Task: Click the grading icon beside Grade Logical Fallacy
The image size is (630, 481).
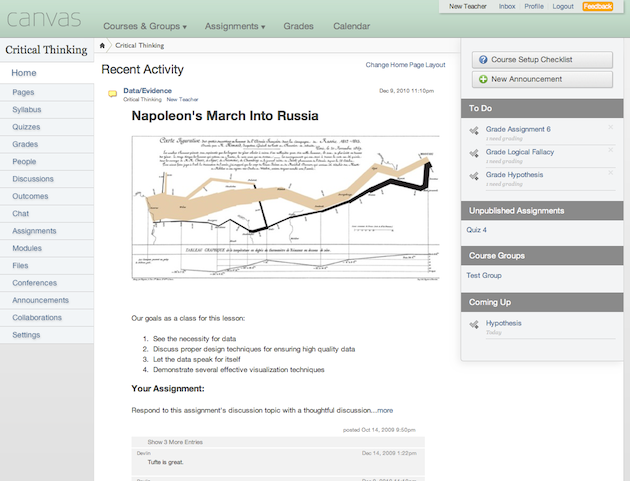Action: point(474,153)
